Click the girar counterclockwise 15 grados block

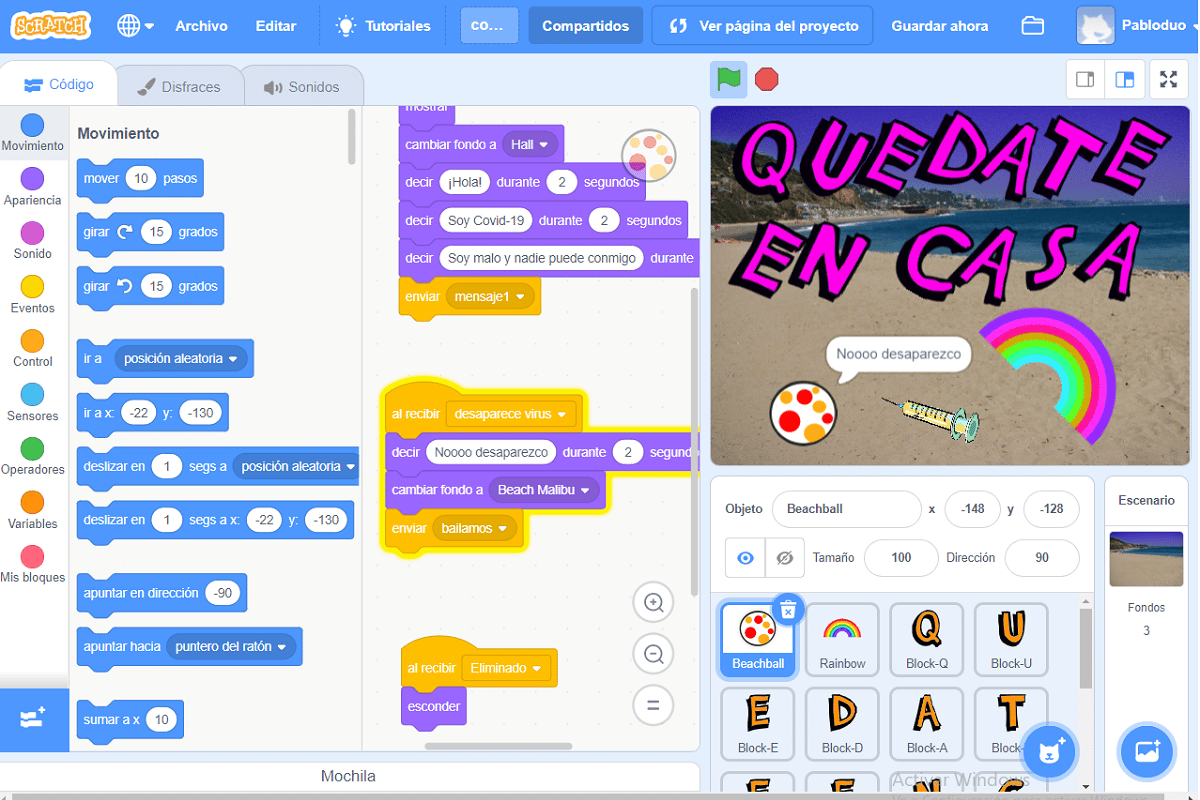point(151,286)
